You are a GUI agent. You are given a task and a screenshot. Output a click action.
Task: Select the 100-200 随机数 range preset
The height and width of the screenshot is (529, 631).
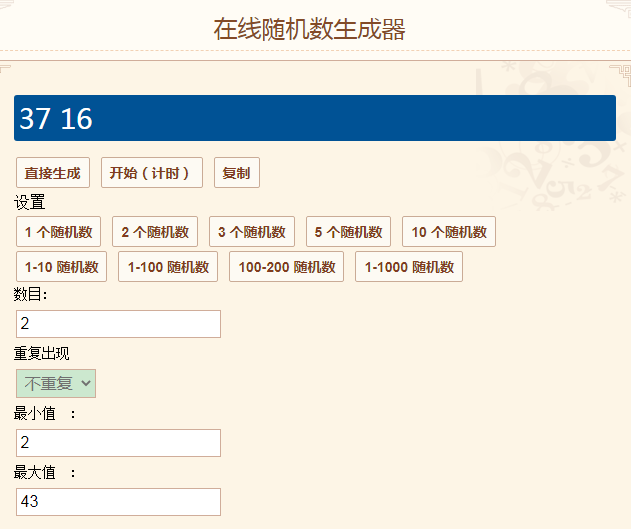click(x=286, y=267)
